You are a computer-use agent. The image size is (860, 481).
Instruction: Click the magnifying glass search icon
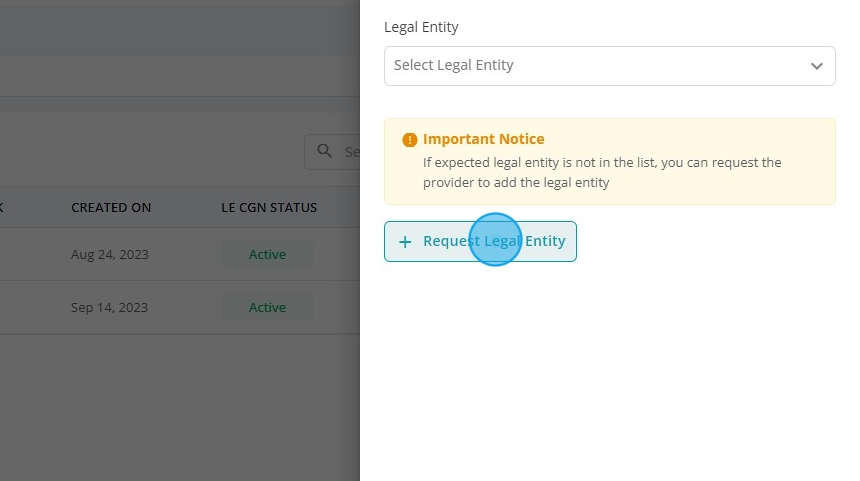tap(325, 151)
